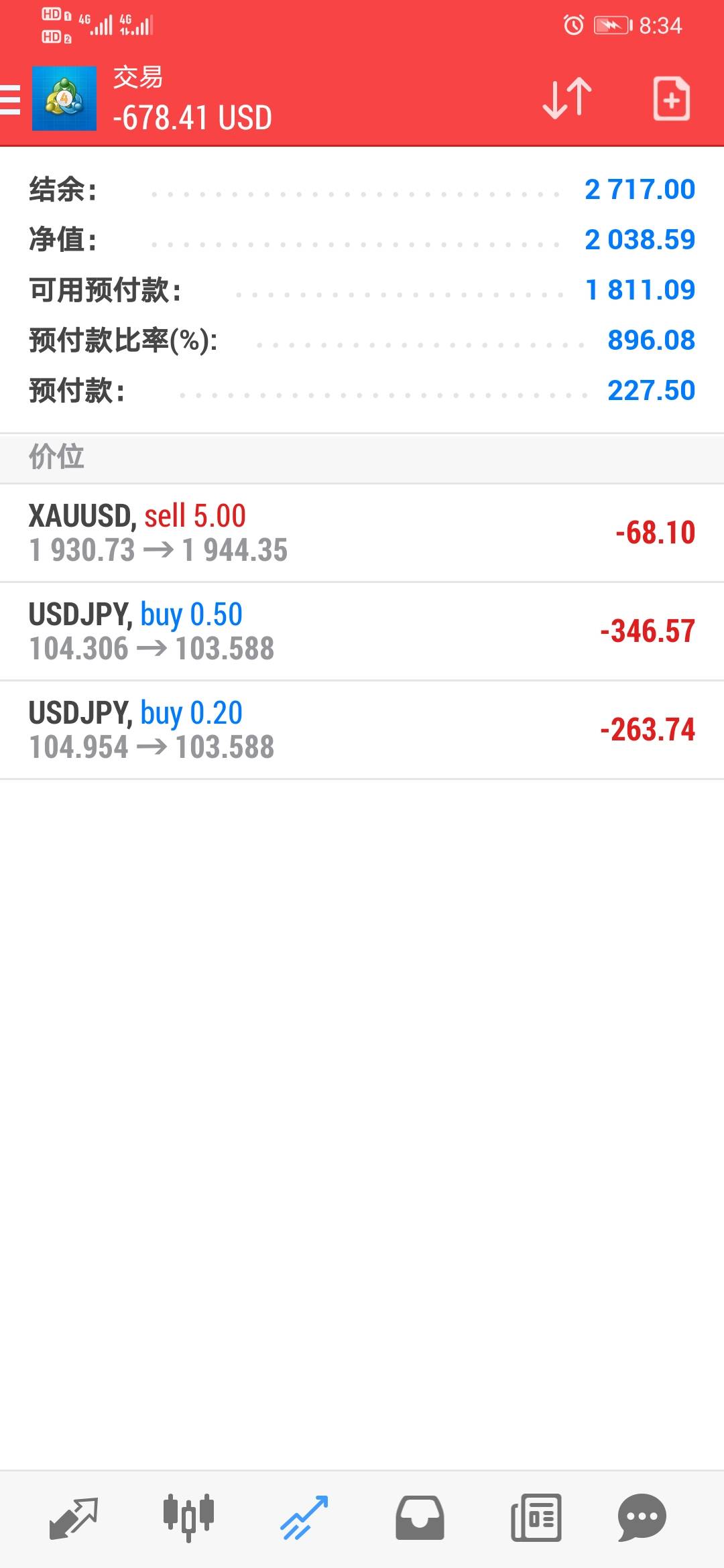Select the Trade tab trend icon
The image size is (724, 1568).
point(304,1518)
